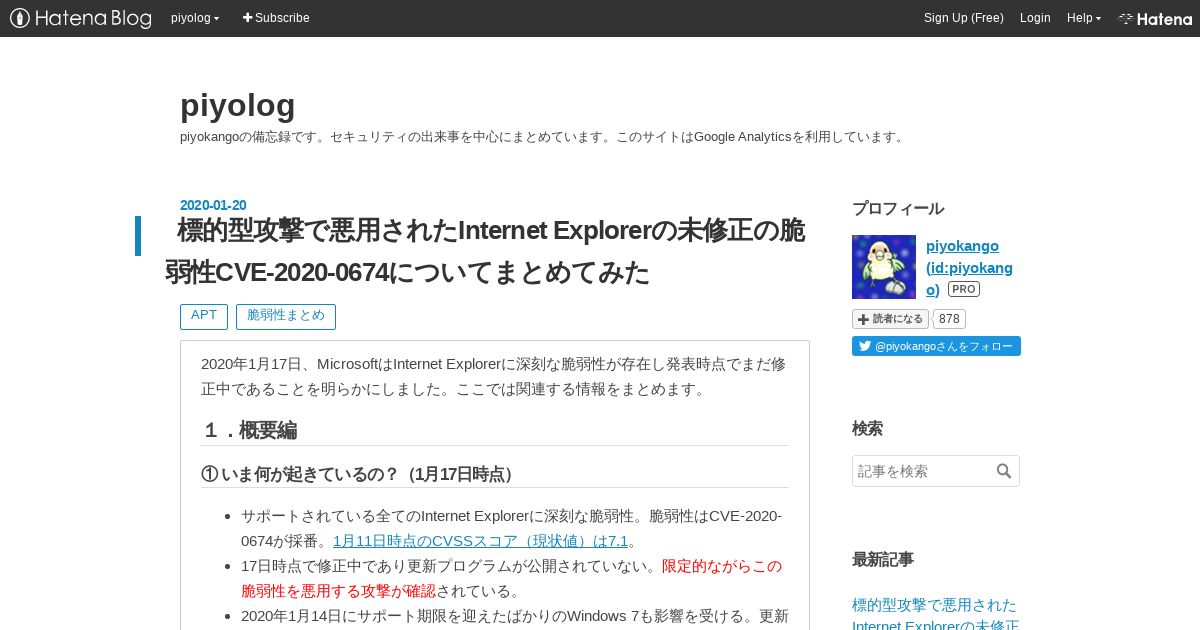Go to the piyolog blog title
This screenshot has height=630, width=1200.
point(238,105)
